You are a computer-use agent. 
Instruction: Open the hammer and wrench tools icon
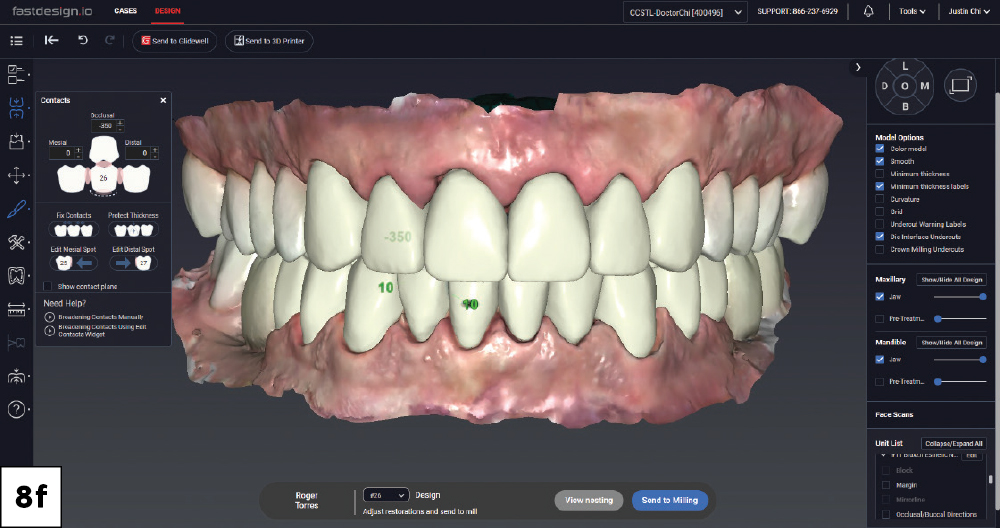coord(17,242)
